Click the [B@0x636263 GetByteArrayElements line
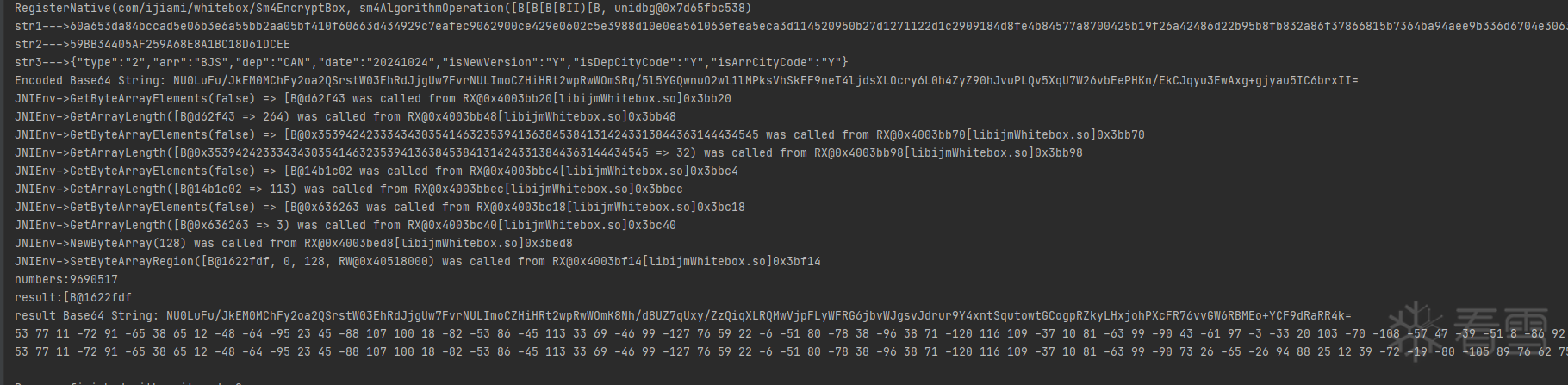Screen dimensions: 1568x385 (x=379, y=207)
